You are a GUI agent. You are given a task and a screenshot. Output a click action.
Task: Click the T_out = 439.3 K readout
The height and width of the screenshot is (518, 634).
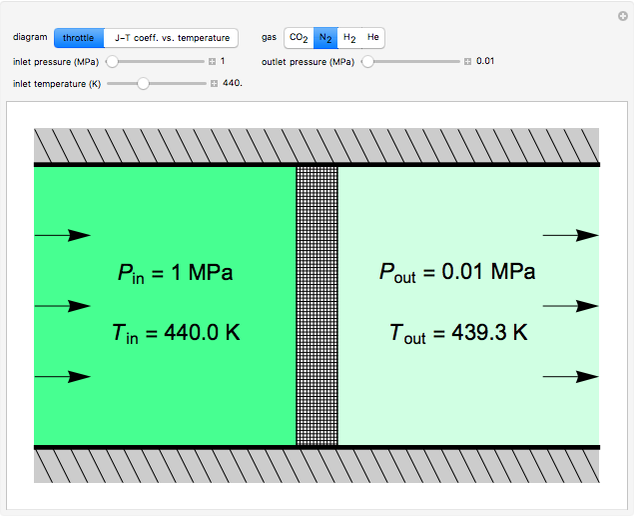coord(458,334)
